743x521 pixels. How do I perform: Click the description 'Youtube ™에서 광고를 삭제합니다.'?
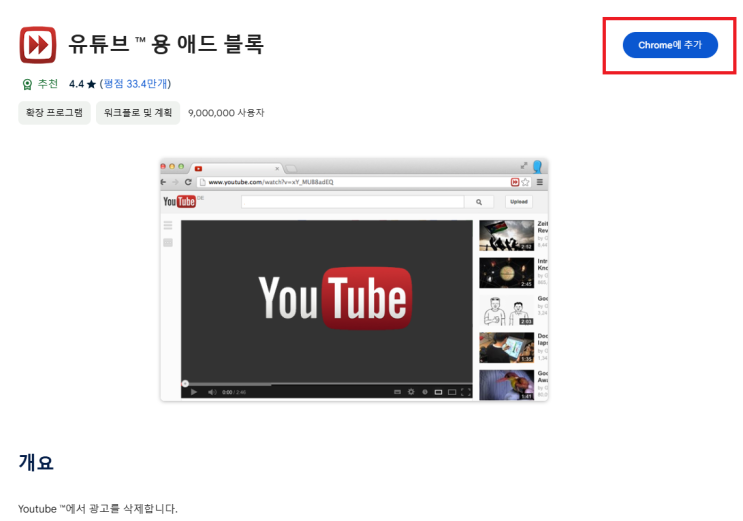click(x=98, y=509)
